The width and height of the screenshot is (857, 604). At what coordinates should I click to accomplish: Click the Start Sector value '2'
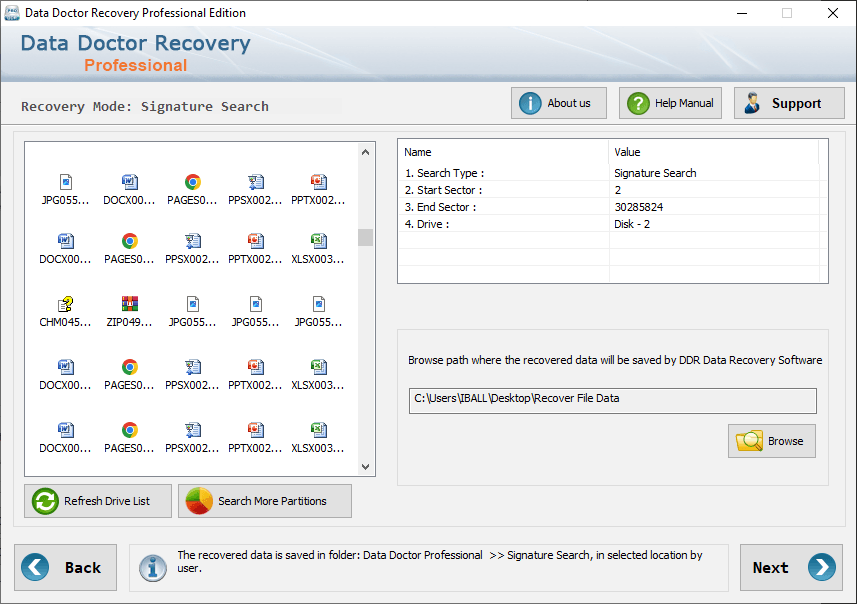618,190
